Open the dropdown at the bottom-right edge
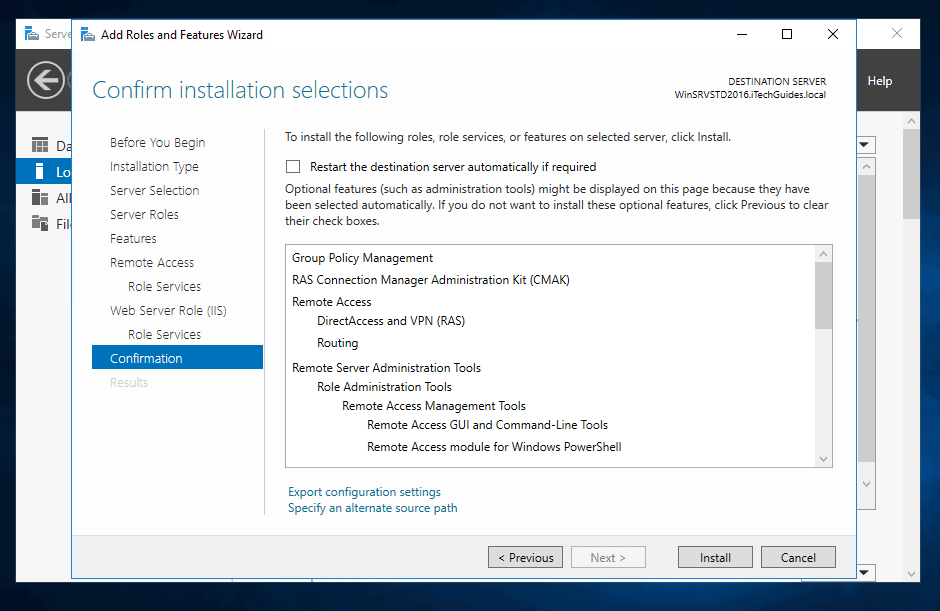 (864, 573)
